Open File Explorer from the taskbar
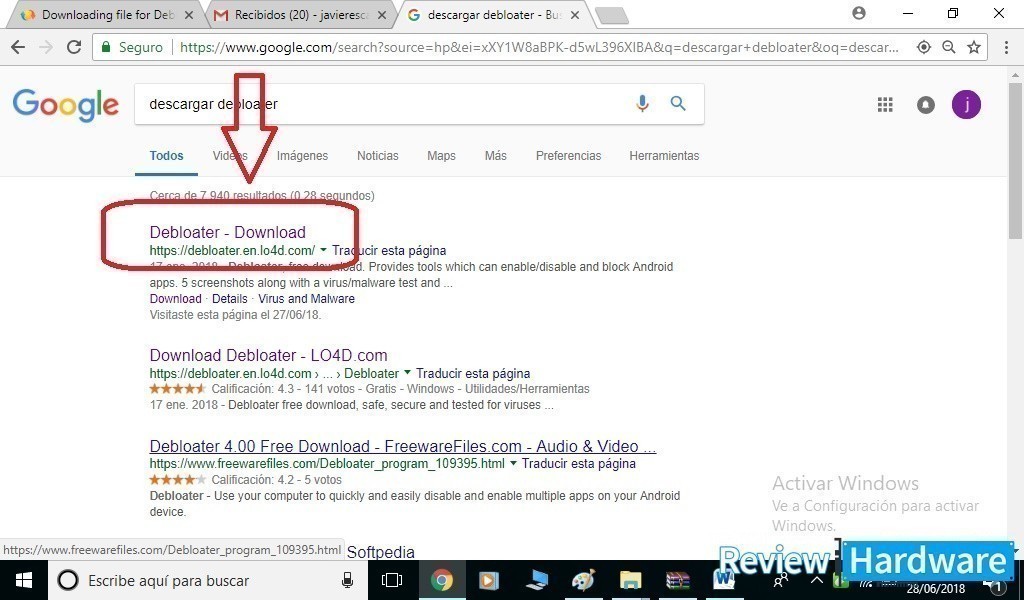 [x=630, y=580]
